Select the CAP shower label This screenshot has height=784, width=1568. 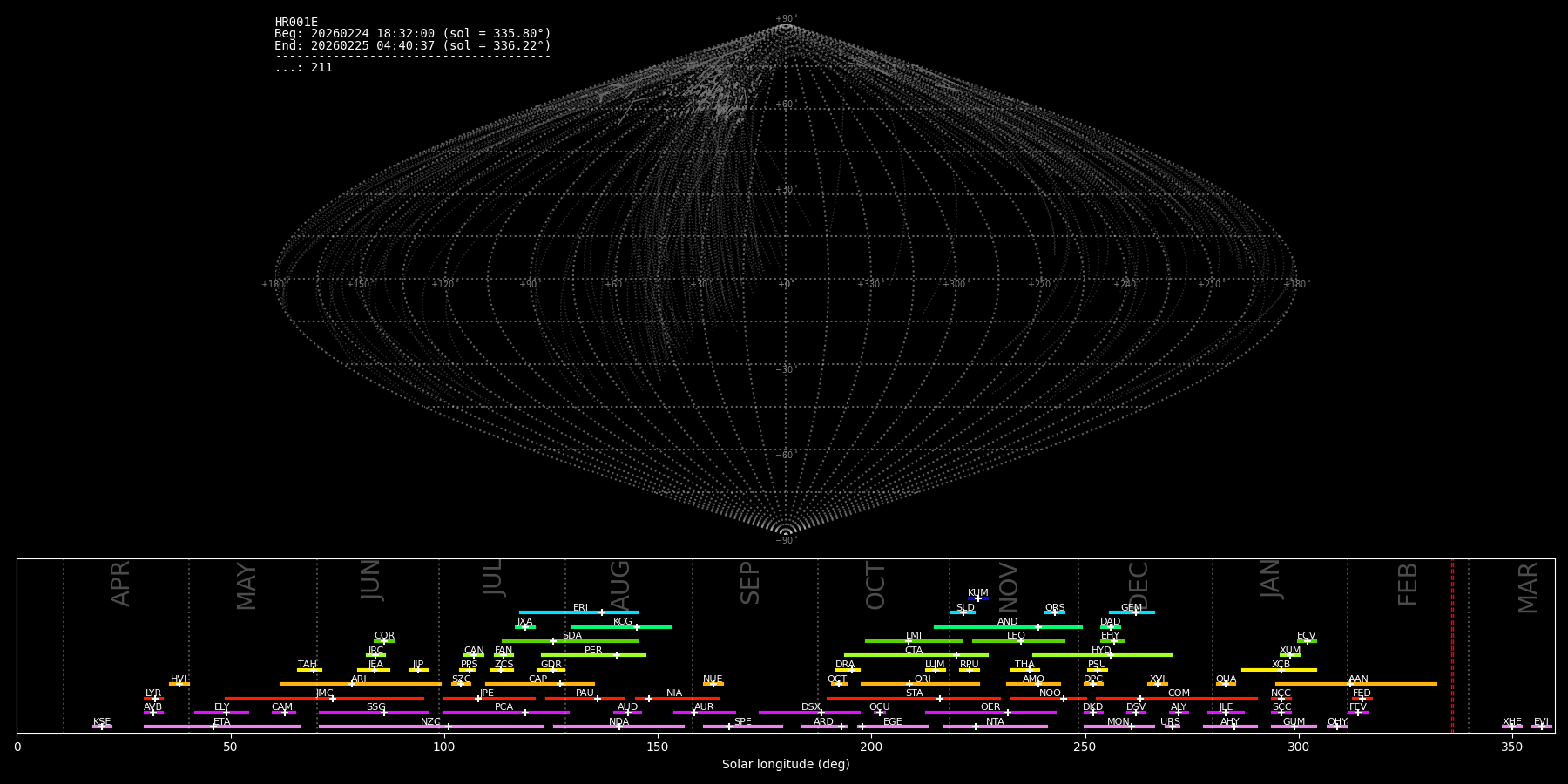[x=537, y=679]
